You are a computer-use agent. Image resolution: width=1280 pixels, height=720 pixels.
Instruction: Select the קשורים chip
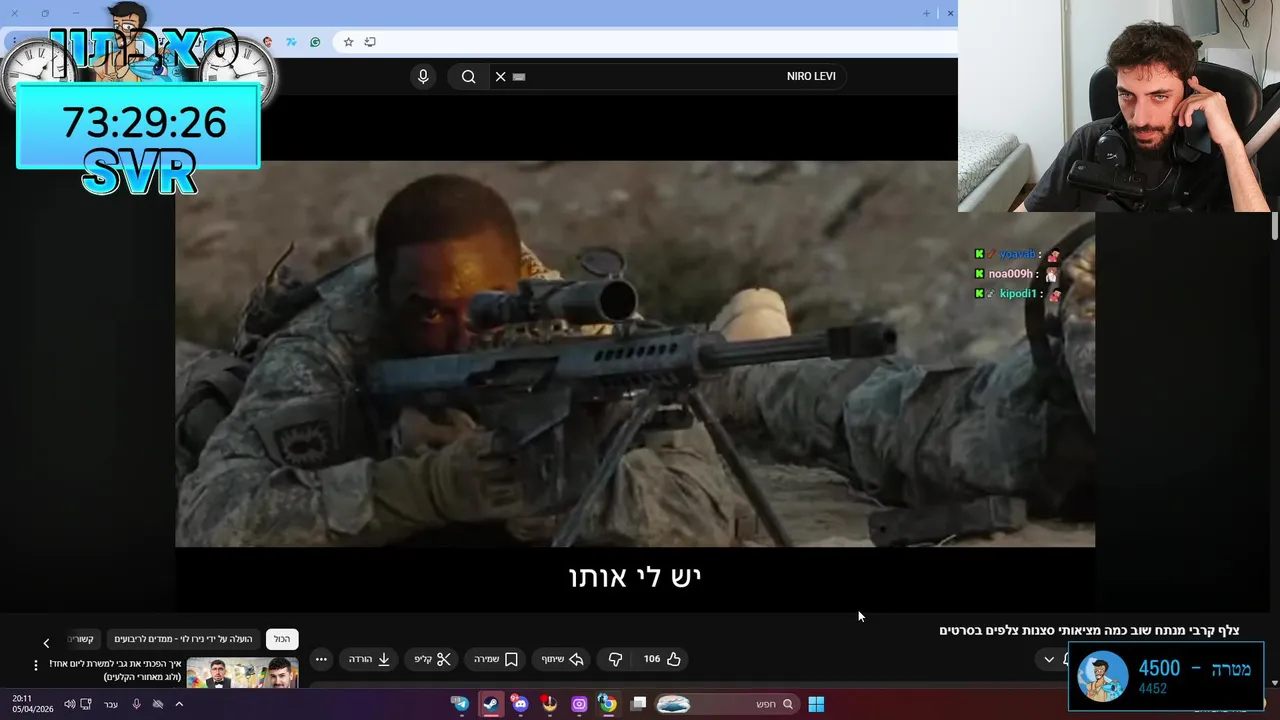[x=82, y=639]
